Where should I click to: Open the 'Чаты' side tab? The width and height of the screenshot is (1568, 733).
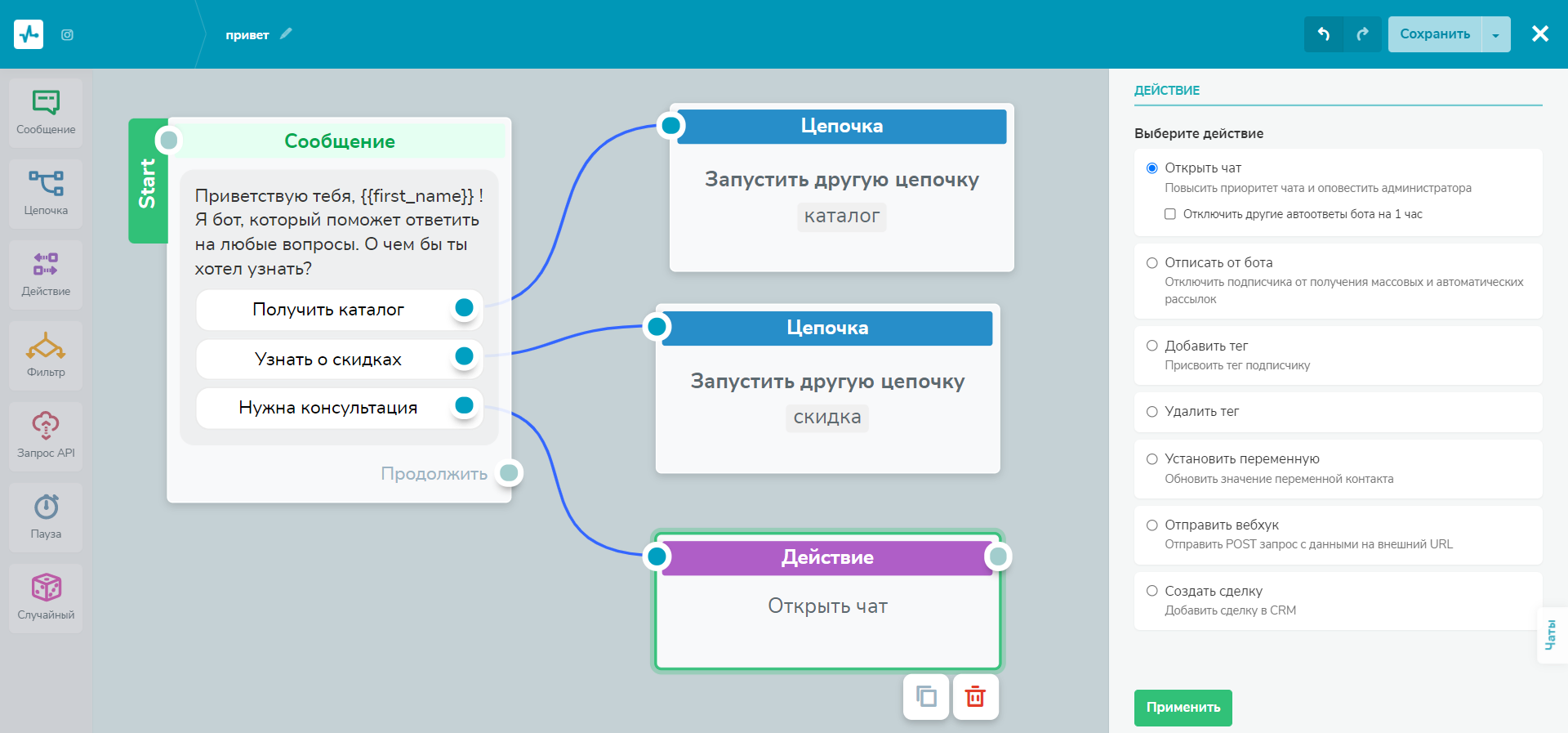coord(1550,635)
